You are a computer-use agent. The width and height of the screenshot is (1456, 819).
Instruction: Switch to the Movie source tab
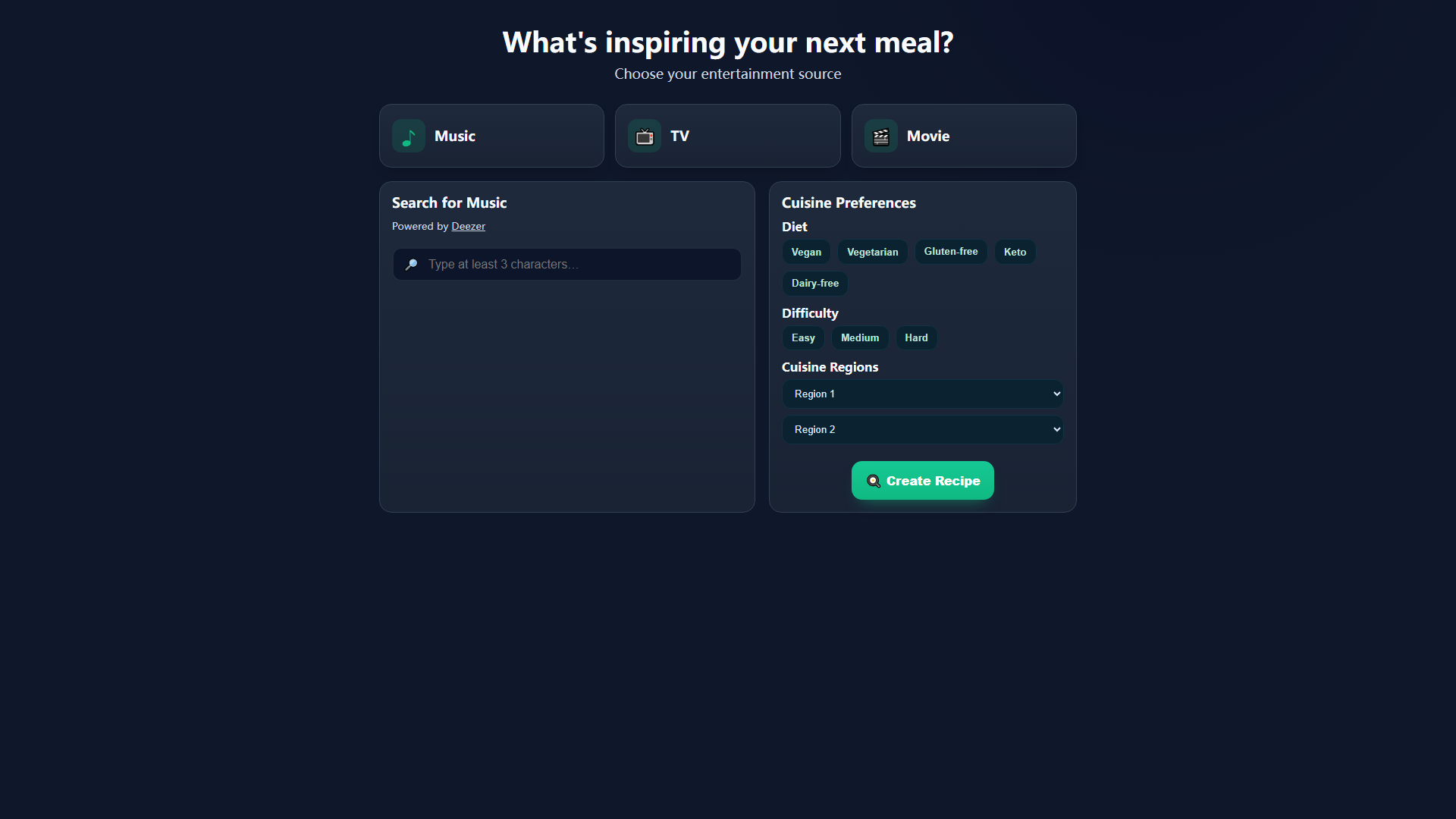click(964, 136)
